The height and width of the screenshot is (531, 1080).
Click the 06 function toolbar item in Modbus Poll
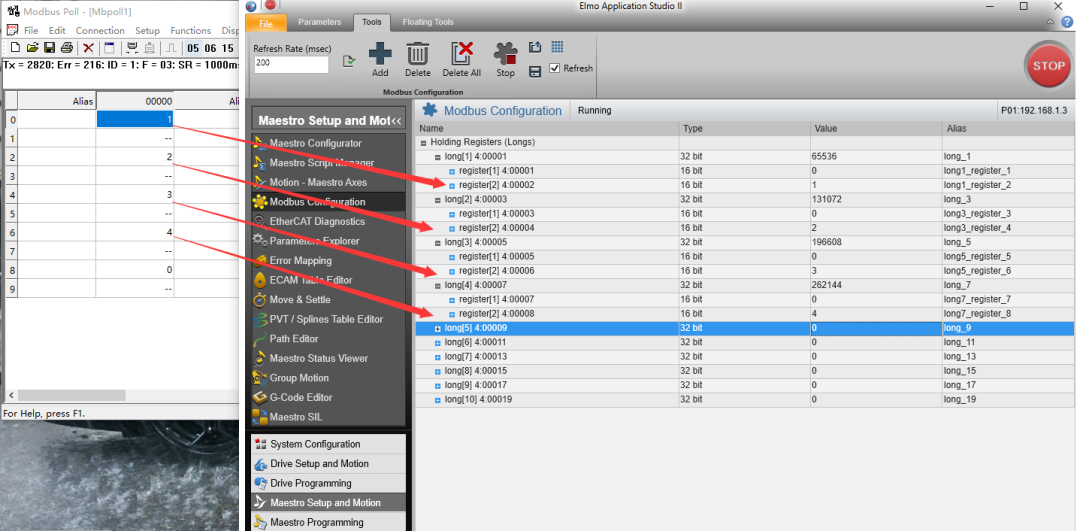[x=210, y=48]
